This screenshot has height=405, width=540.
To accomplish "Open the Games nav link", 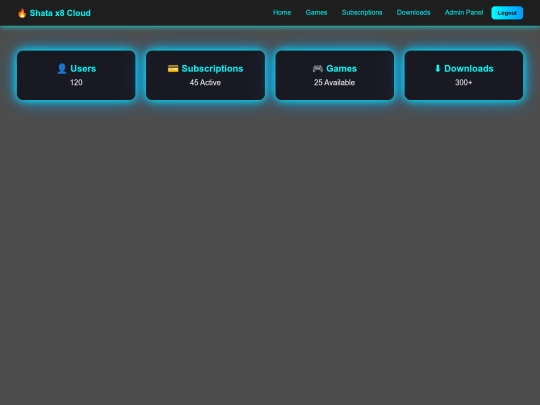I will pos(316,13).
